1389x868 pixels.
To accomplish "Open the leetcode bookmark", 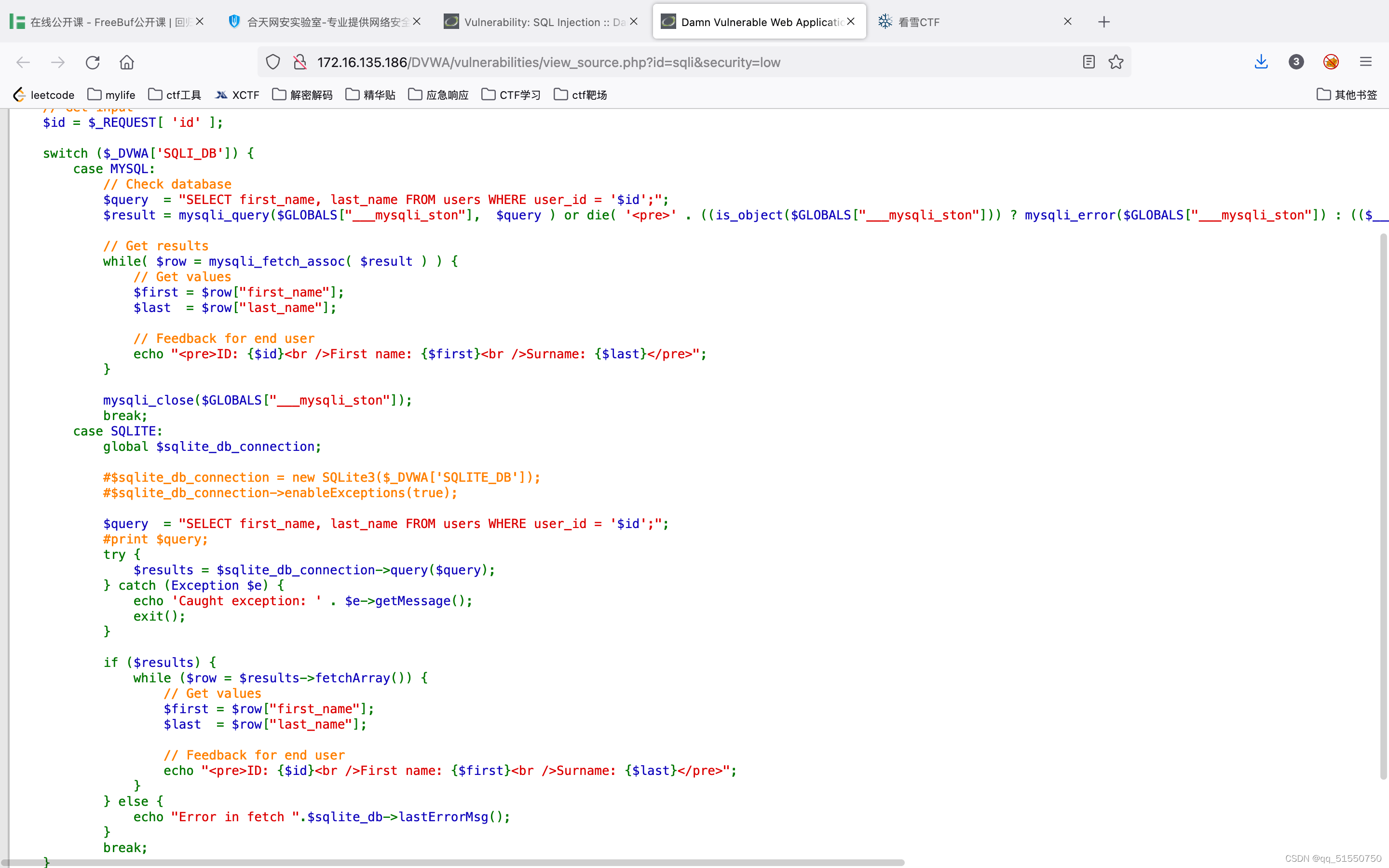I will click(x=43, y=95).
